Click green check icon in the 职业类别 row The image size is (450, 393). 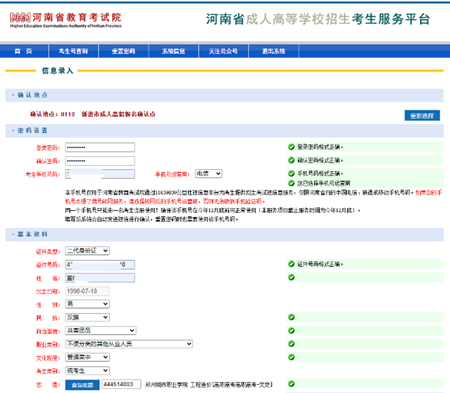tap(291, 344)
